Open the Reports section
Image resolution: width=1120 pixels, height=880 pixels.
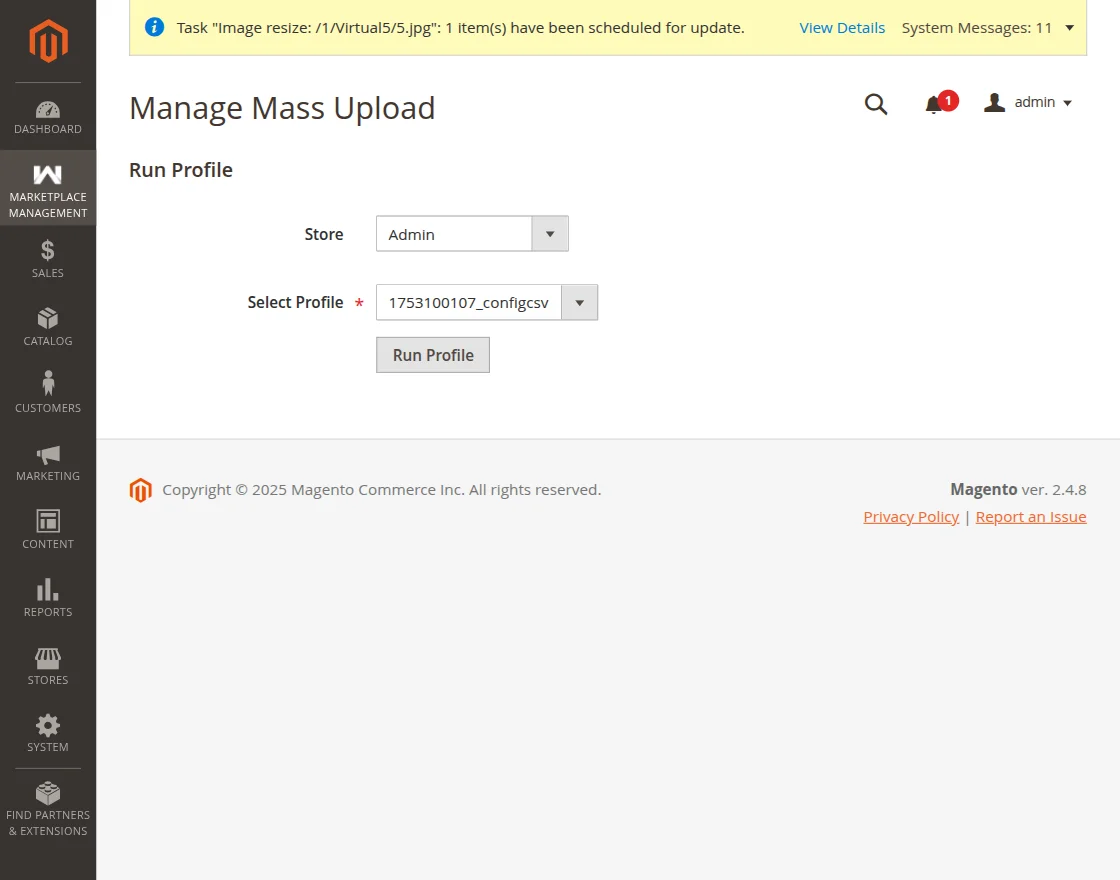click(47, 596)
